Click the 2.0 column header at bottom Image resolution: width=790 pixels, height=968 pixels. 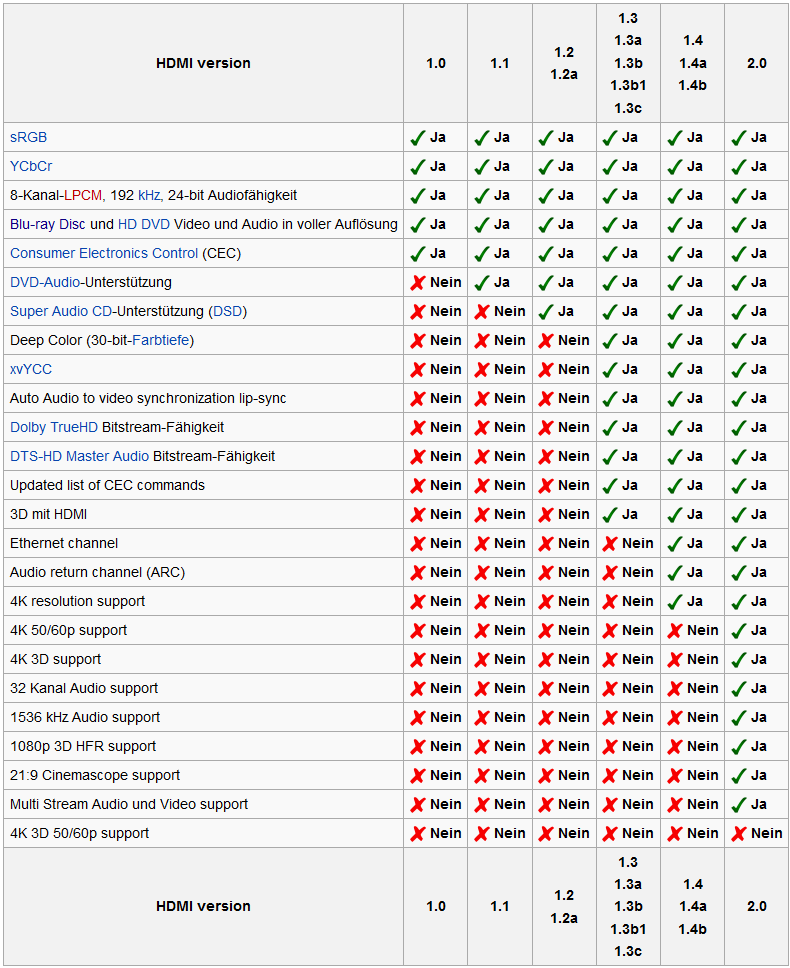756,906
